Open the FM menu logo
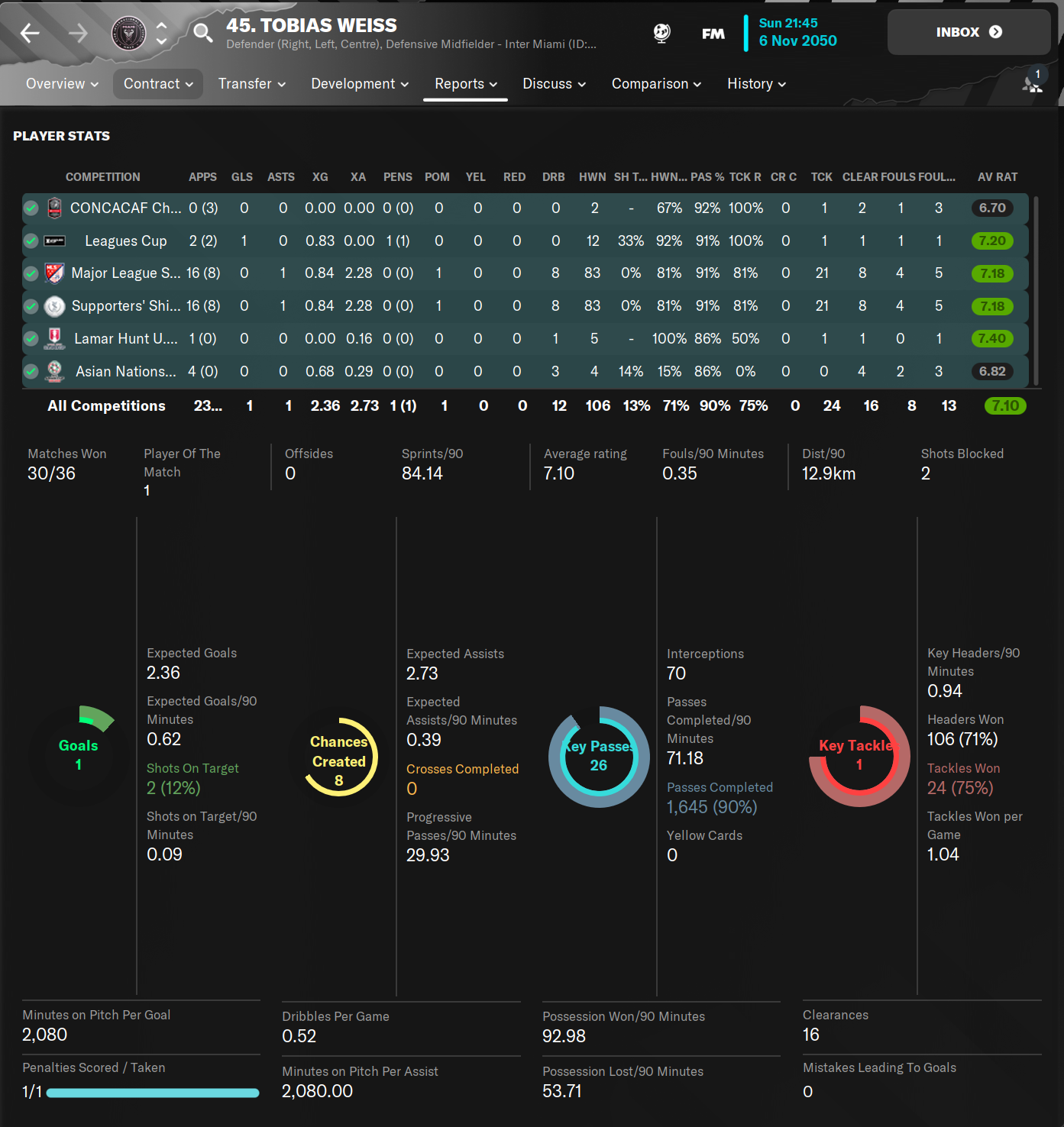This screenshot has height=1127, width=1064. coord(713,34)
